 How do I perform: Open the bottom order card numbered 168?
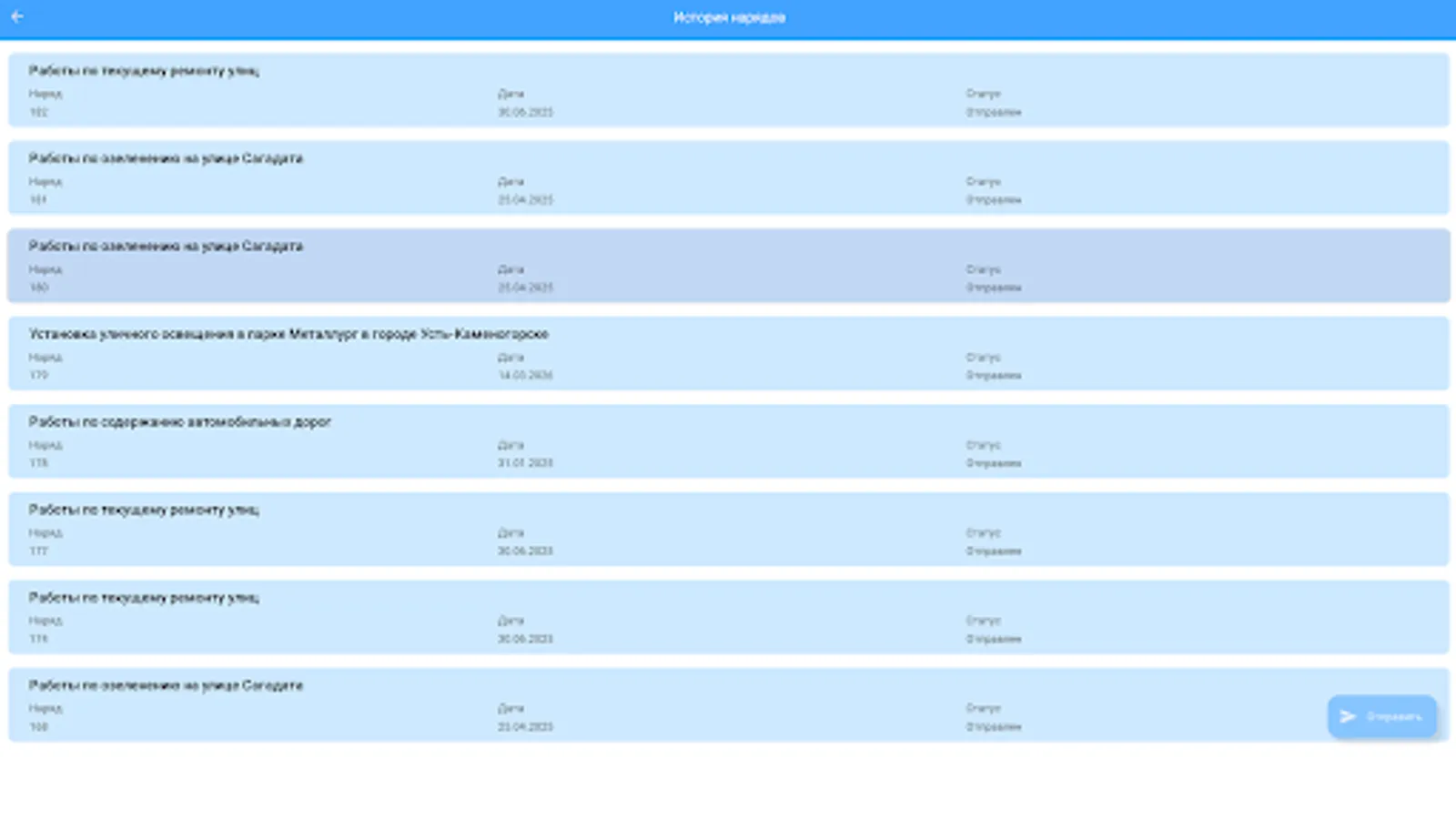(x=637, y=705)
